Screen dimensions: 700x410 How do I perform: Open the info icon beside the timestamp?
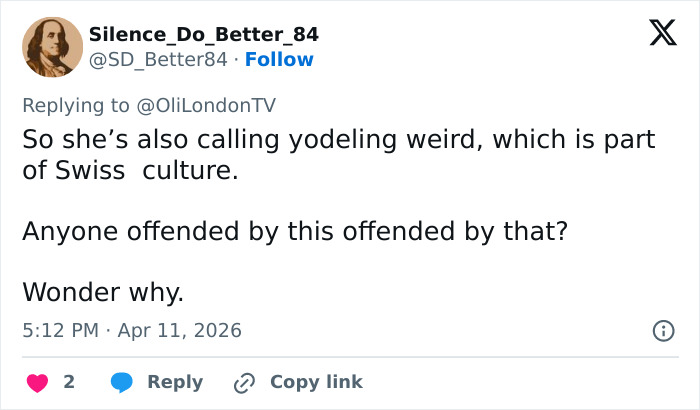click(662, 330)
